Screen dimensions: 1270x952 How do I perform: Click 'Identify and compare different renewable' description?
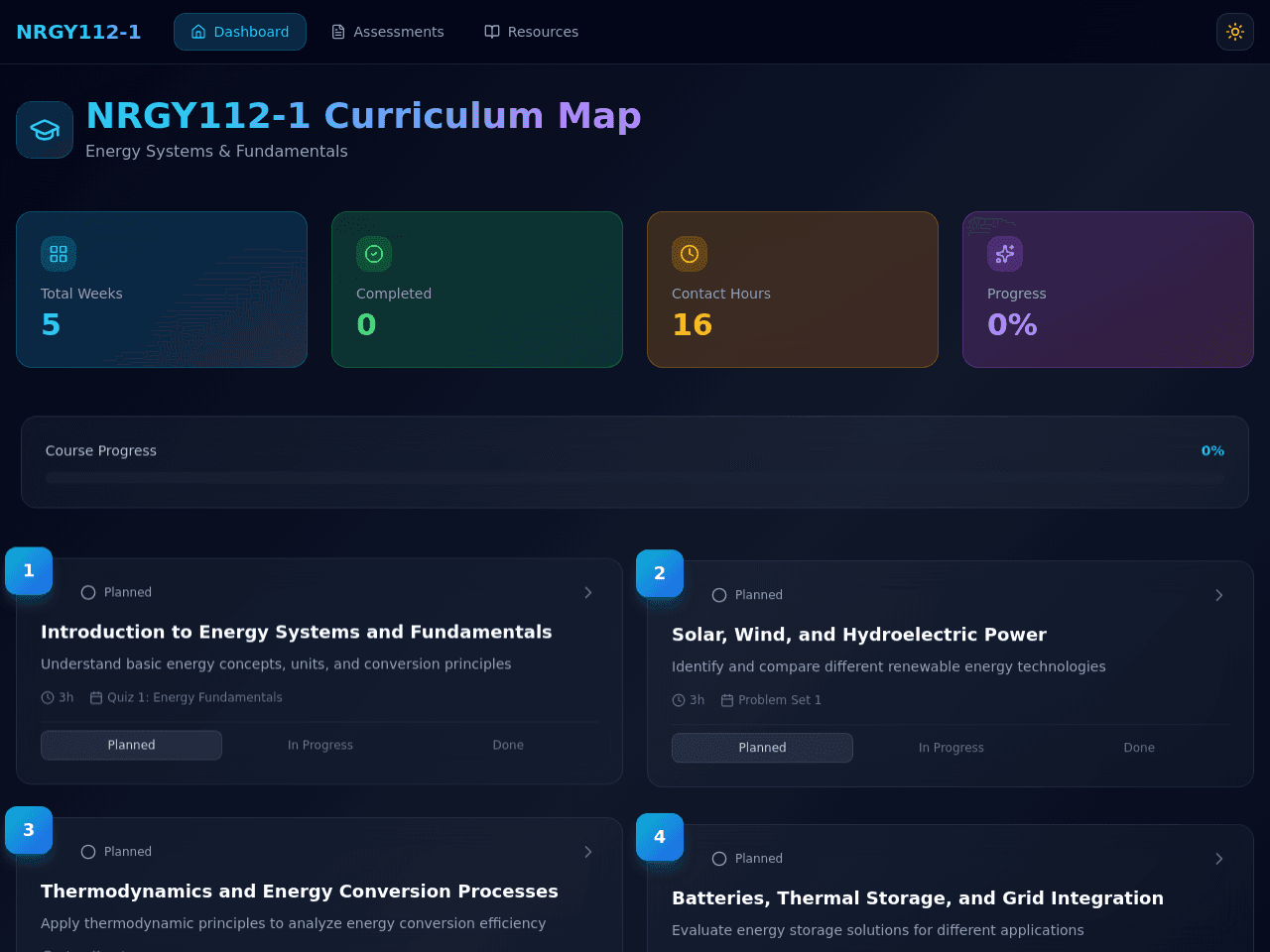tap(889, 666)
